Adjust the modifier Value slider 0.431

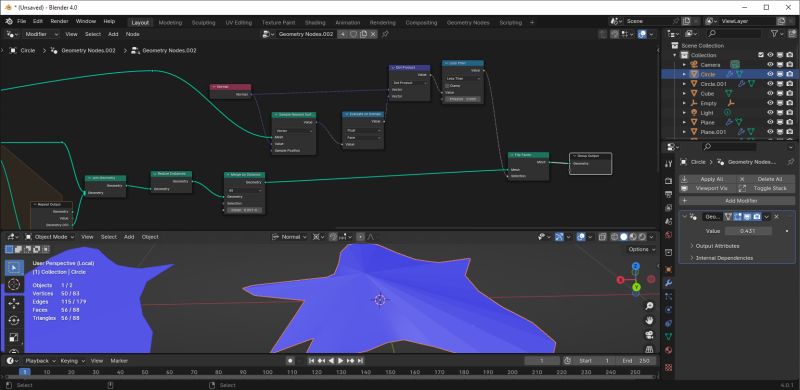pyautogui.click(x=747, y=231)
